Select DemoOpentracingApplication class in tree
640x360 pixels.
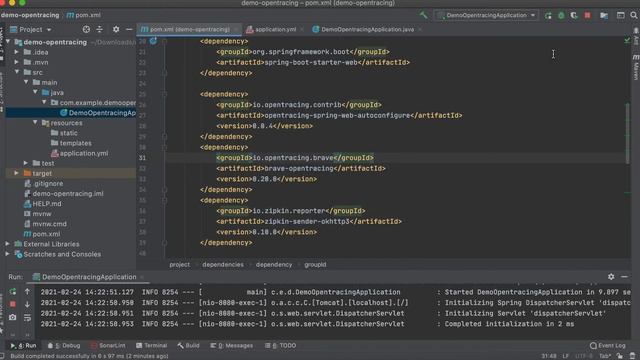click(x=98, y=113)
